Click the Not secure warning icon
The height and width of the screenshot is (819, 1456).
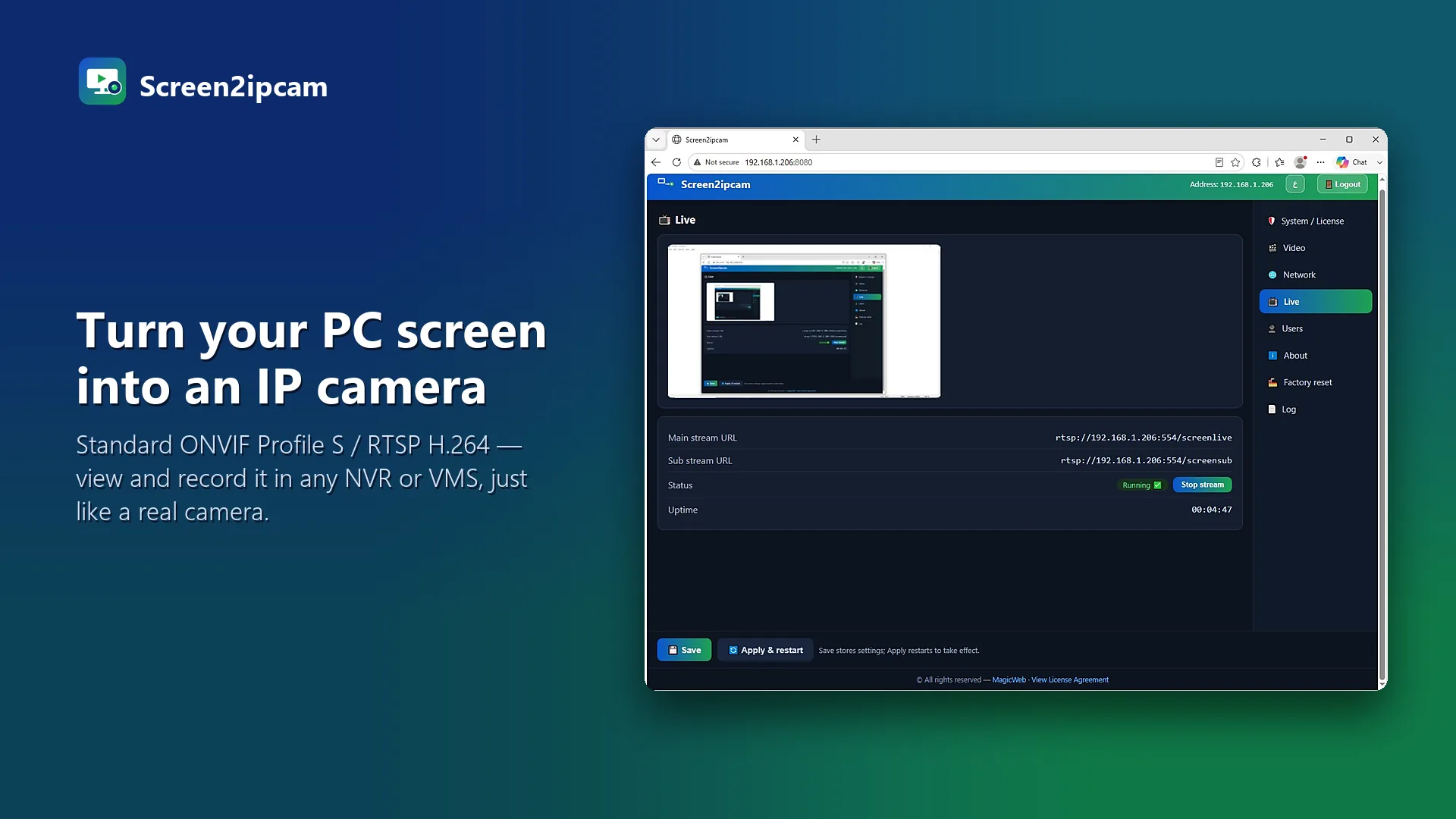697,162
